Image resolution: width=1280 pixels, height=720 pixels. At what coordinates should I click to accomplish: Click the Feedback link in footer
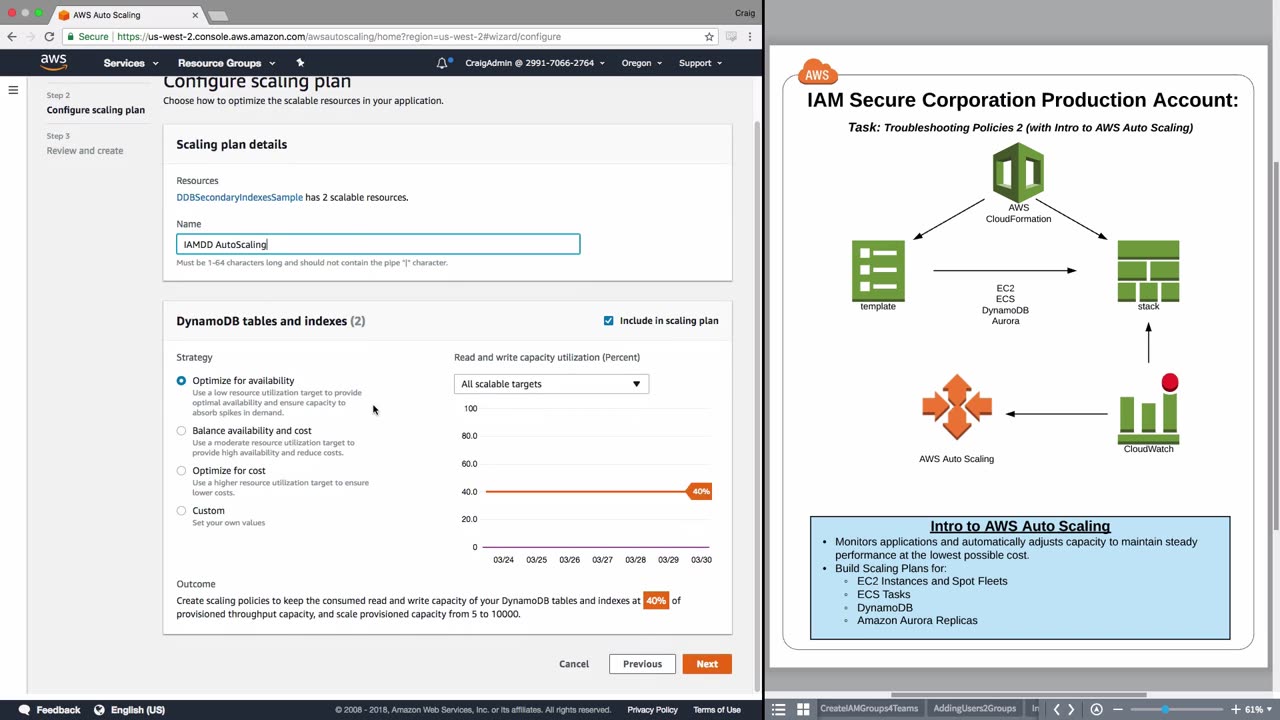[x=58, y=710]
